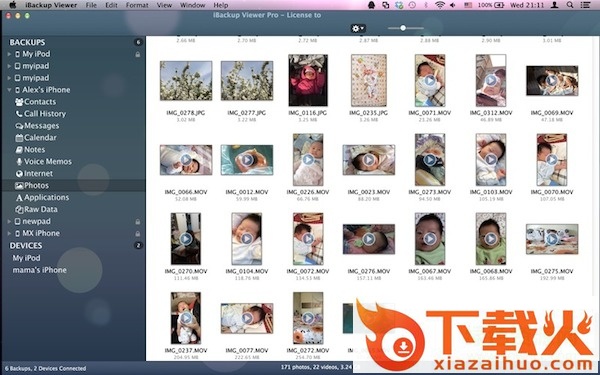Image resolution: width=600 pixels, height=375 pixels.
Task: Open the Apple menu
Action: pyautogui.click(x=13, y=5)
